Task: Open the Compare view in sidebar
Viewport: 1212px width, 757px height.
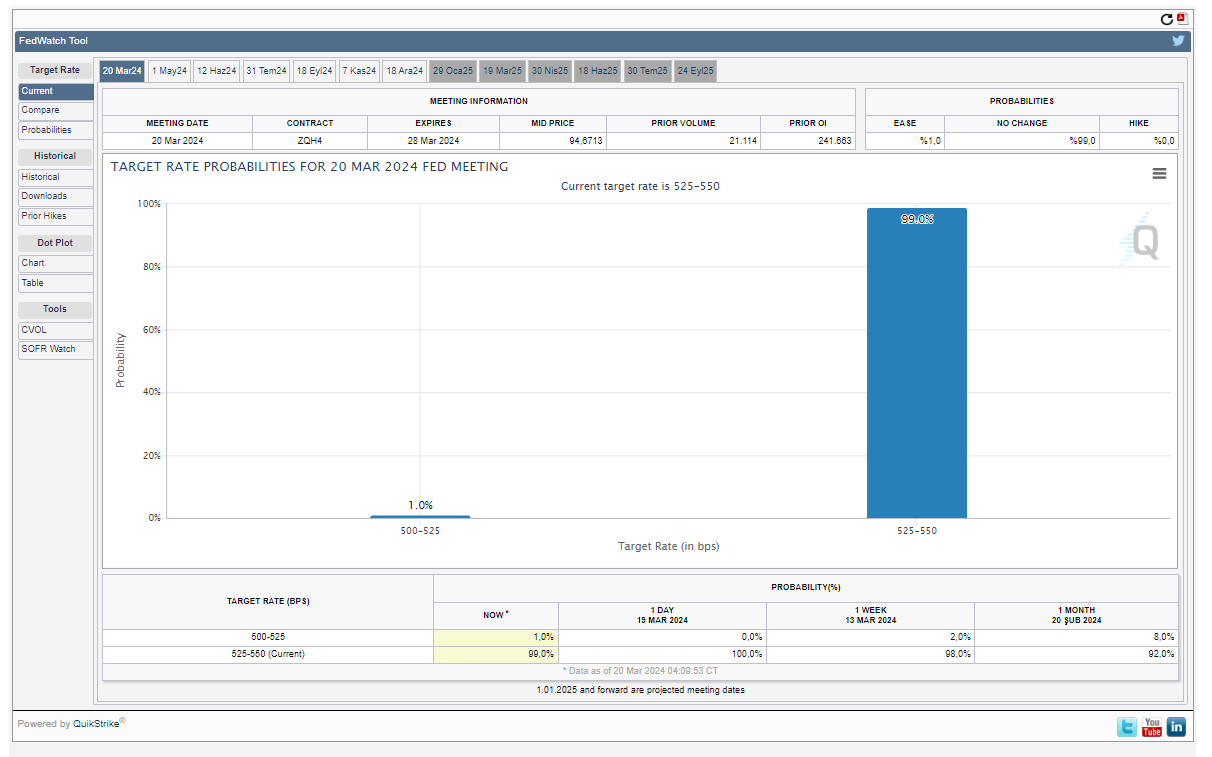Action: (x=55, y=111)
